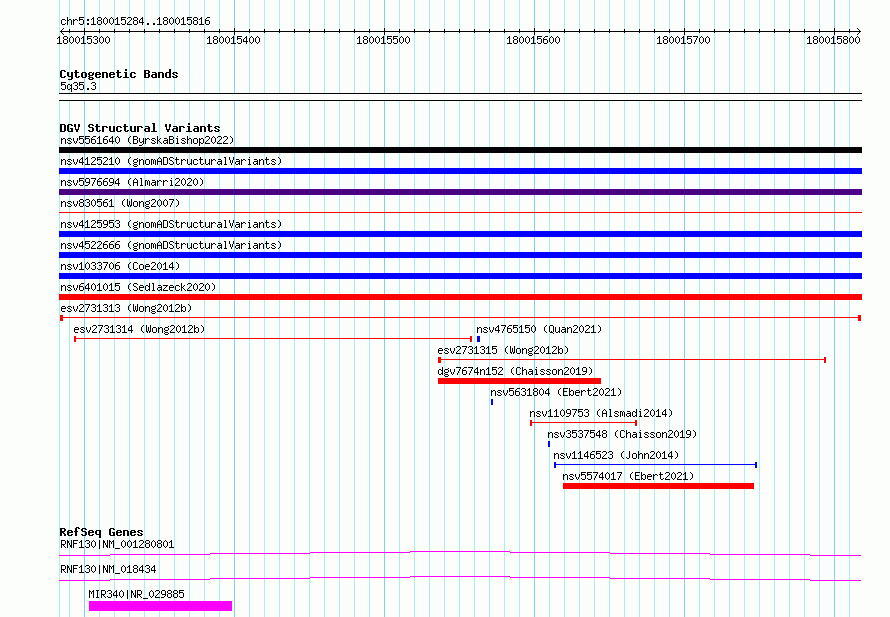Click the Cytogenetic Bands track heading
The image size is (890, 617).
[x=119, y=74]
